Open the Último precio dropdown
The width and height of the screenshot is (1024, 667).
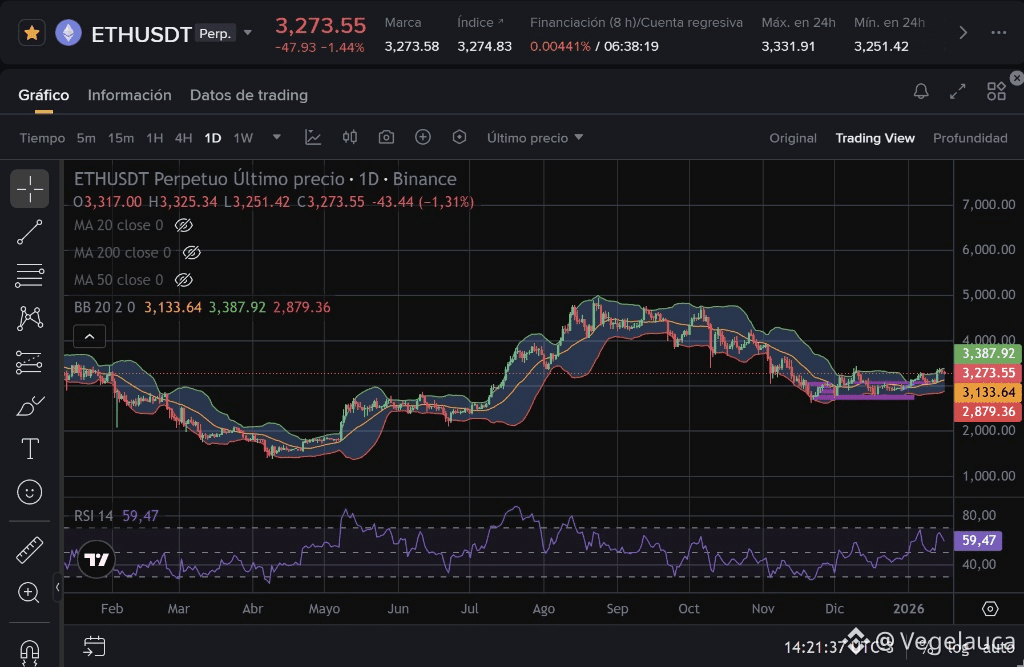(535, 138)
